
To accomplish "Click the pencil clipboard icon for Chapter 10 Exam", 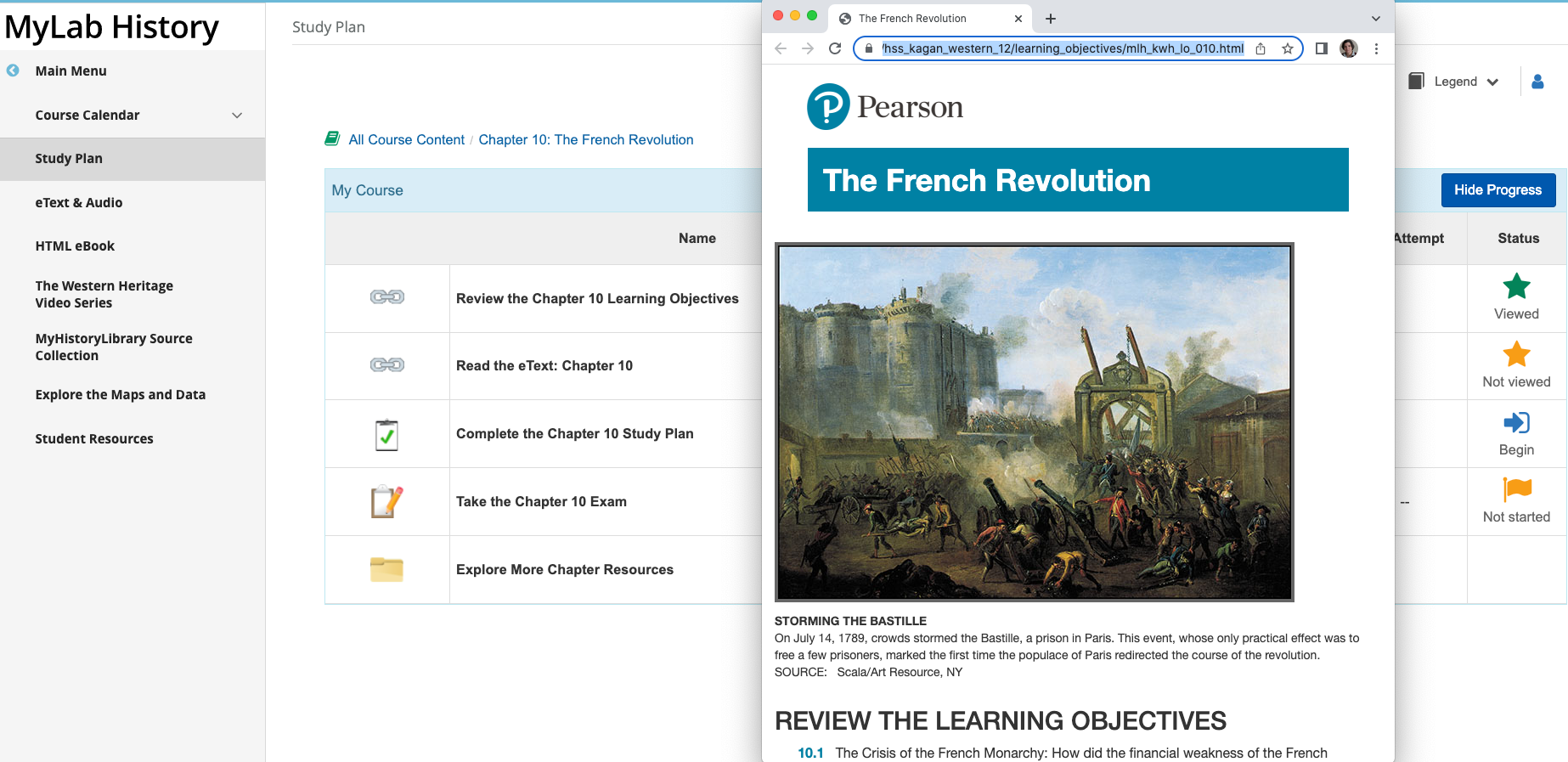I will tap(386, 501).
